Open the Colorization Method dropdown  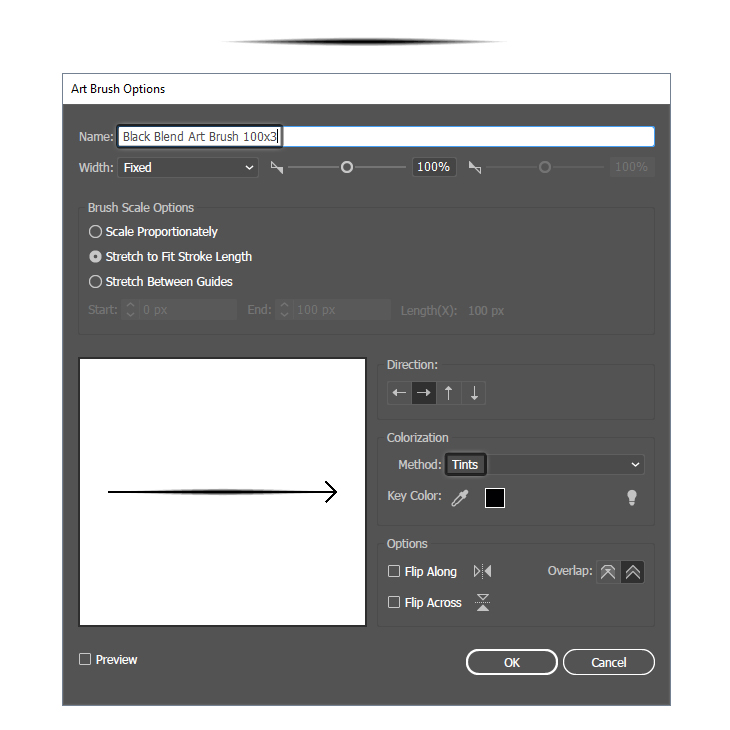[545, 465]
